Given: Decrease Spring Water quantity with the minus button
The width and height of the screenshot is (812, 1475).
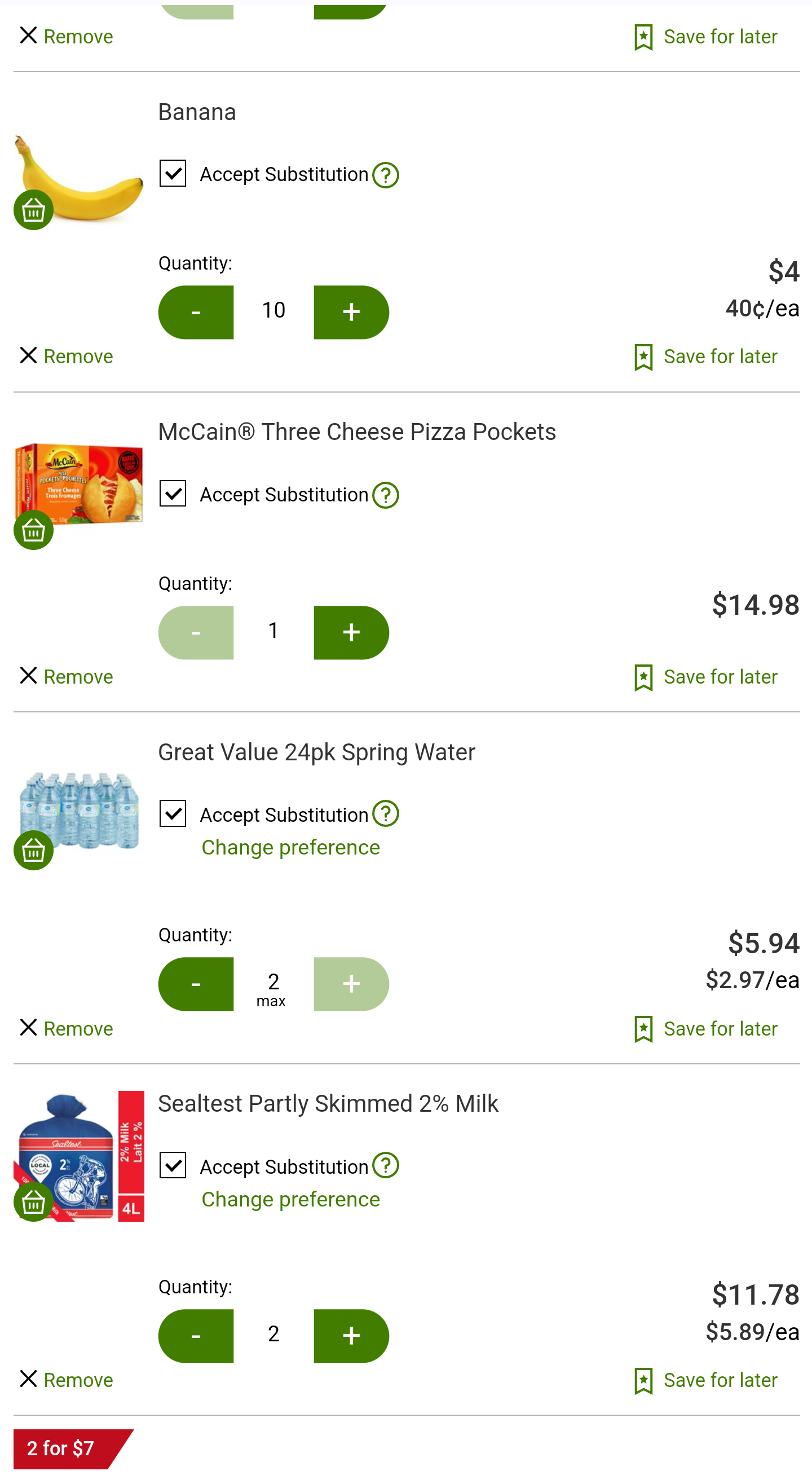Looking at the screenshot, I should pos(196,984).
